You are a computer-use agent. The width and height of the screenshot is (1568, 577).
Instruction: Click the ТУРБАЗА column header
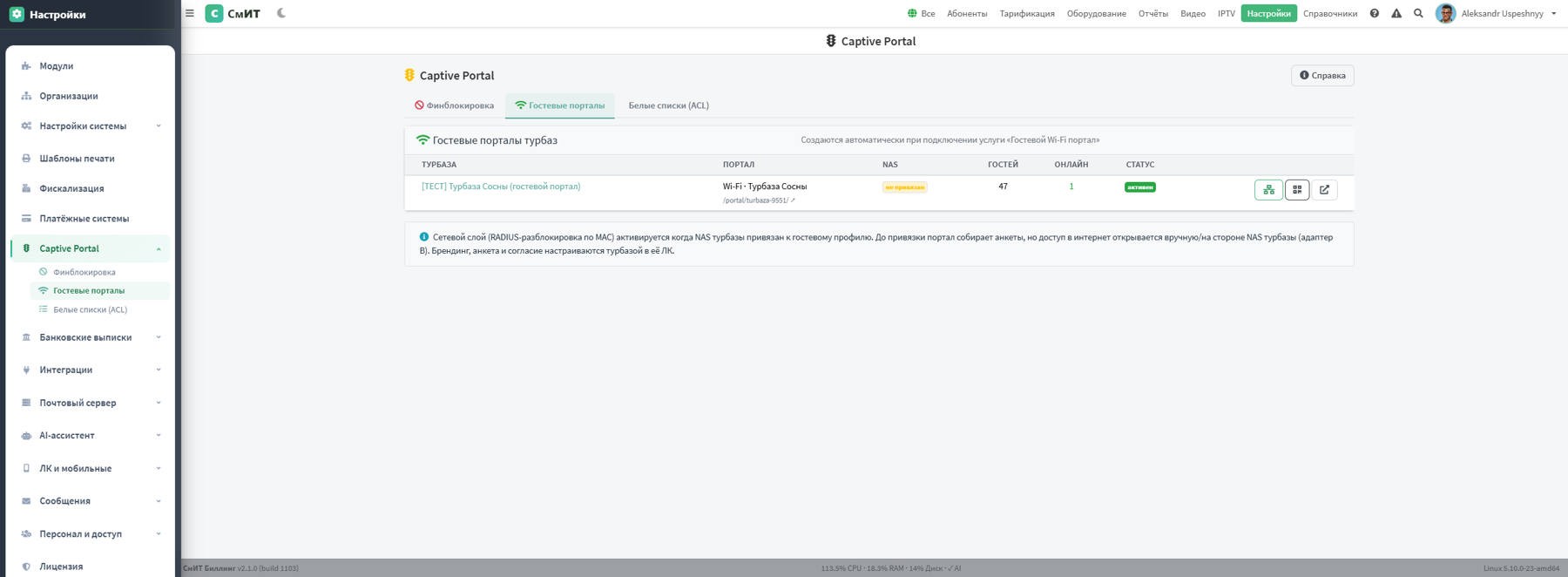tap(439, 165)
